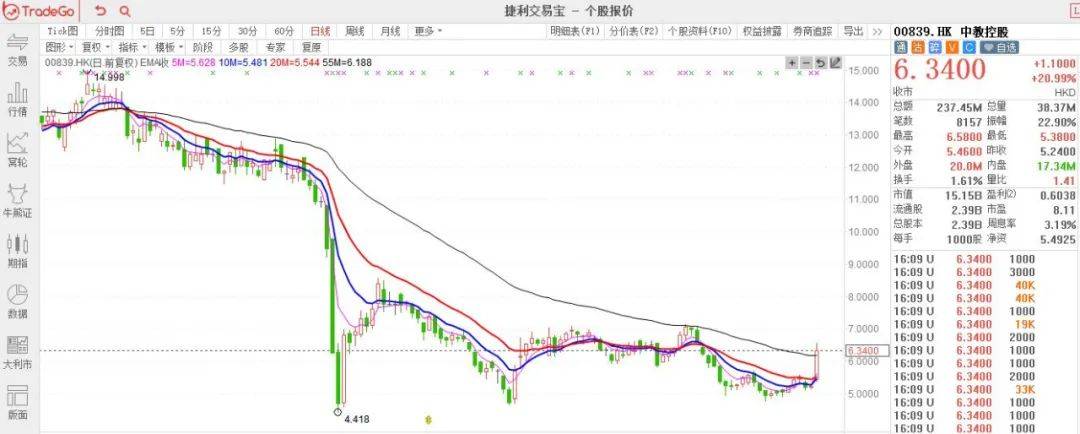Image resolution: width=1080 pixels, height=434 pixels.
Task: Click the 盈利(2) earnings label
Action: tap(1001, 194)
